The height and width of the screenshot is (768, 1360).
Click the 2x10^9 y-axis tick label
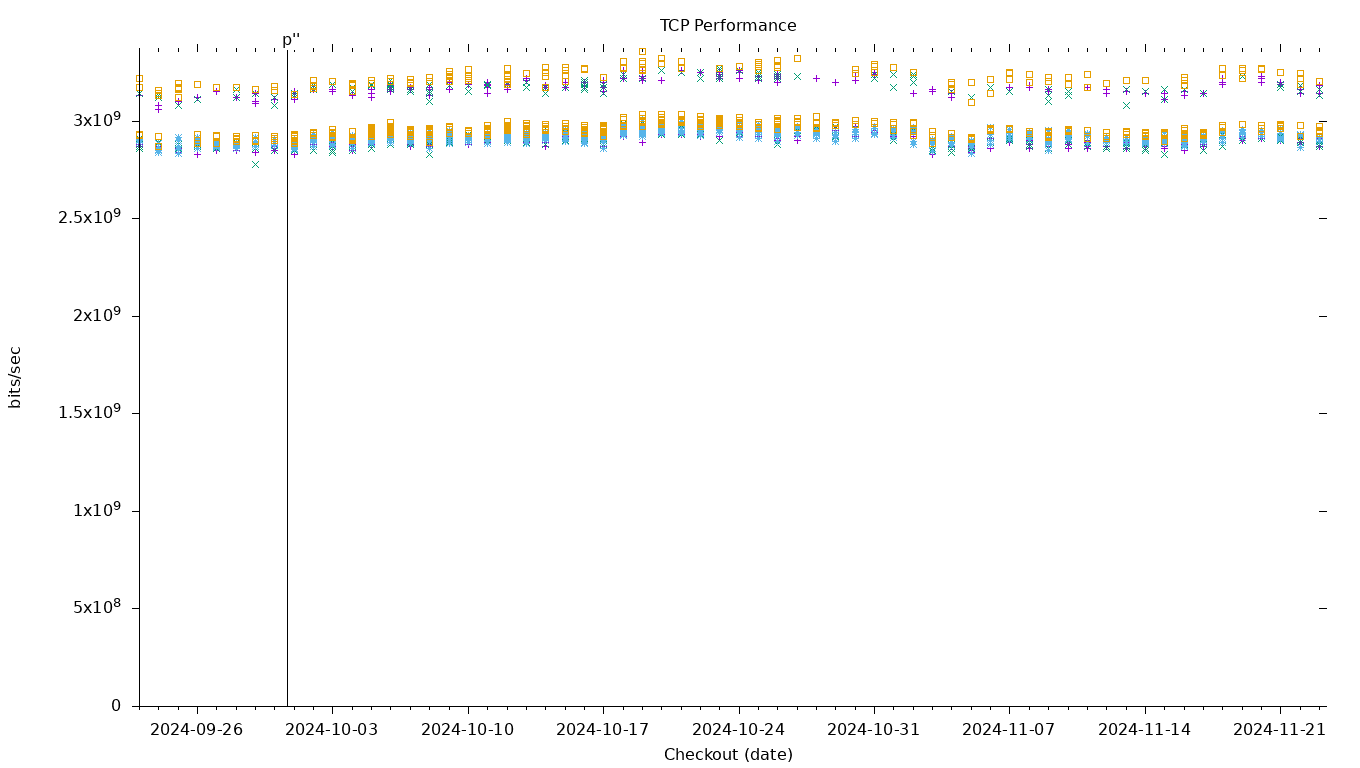pos(97,315)
